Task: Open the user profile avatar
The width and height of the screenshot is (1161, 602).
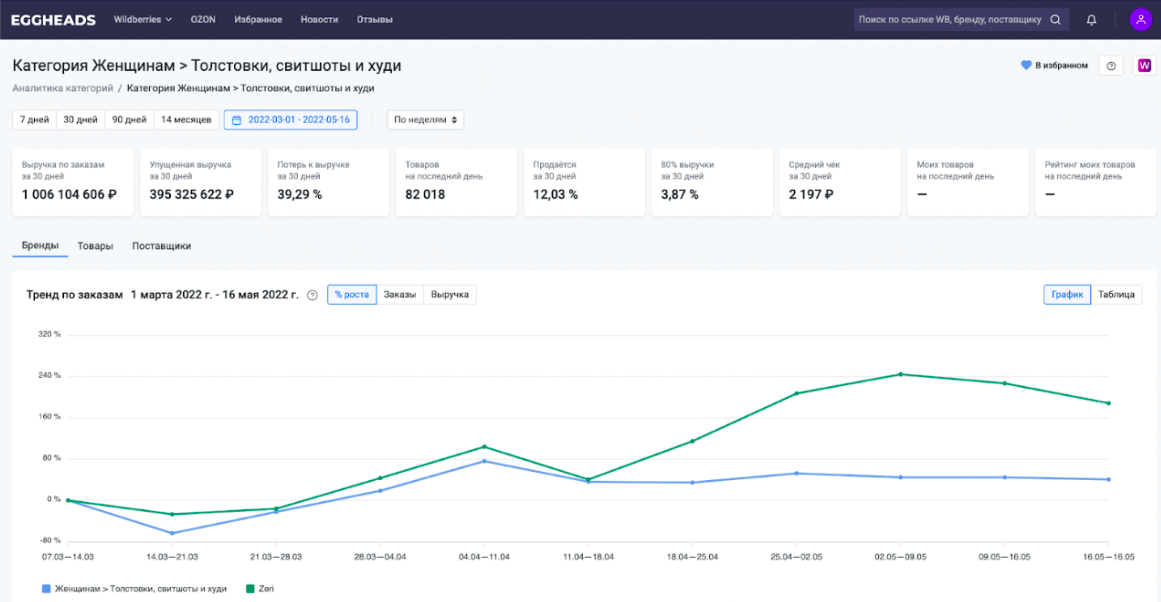Action: point(1140,19)
